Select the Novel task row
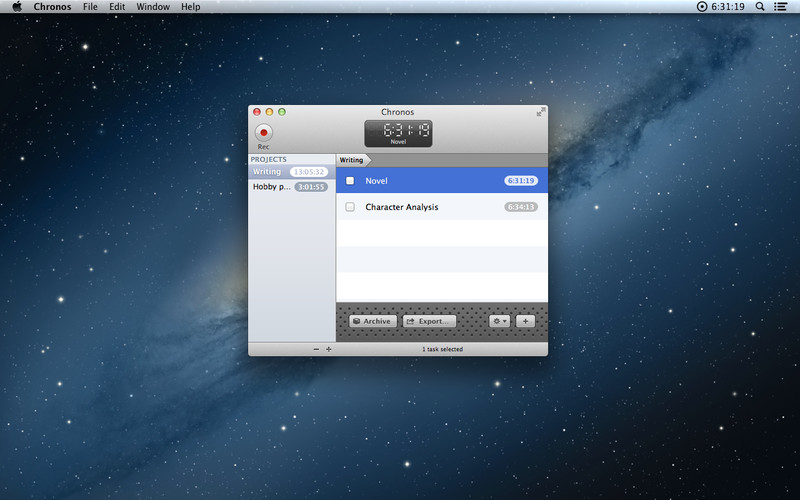 442,181
